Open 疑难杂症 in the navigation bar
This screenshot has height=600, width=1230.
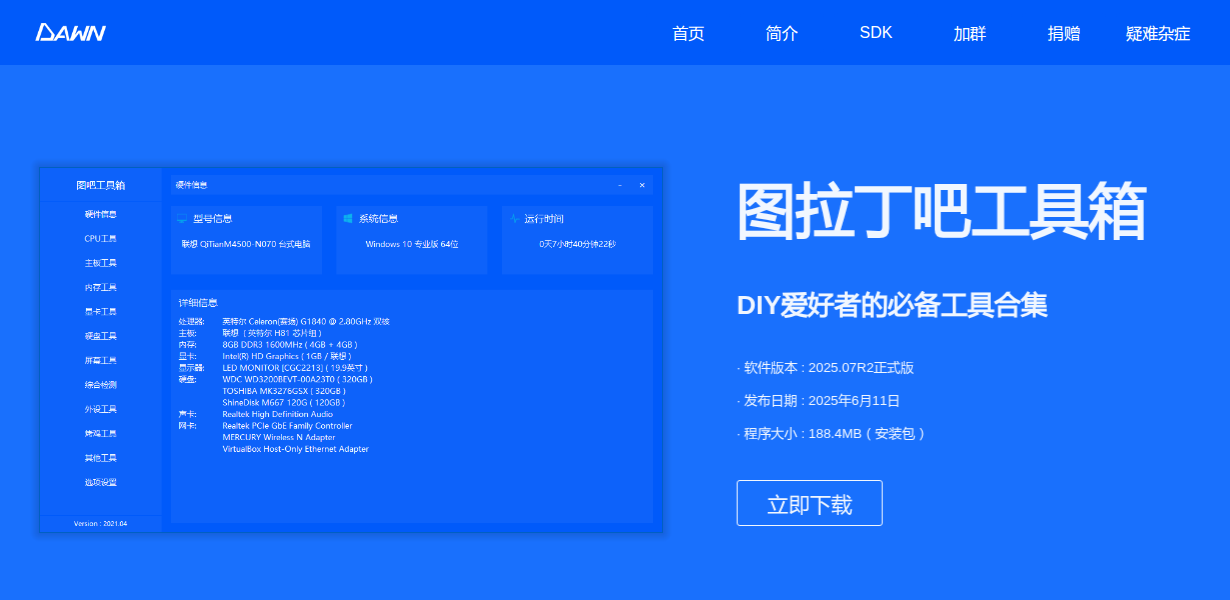[x=1158, y=33]
